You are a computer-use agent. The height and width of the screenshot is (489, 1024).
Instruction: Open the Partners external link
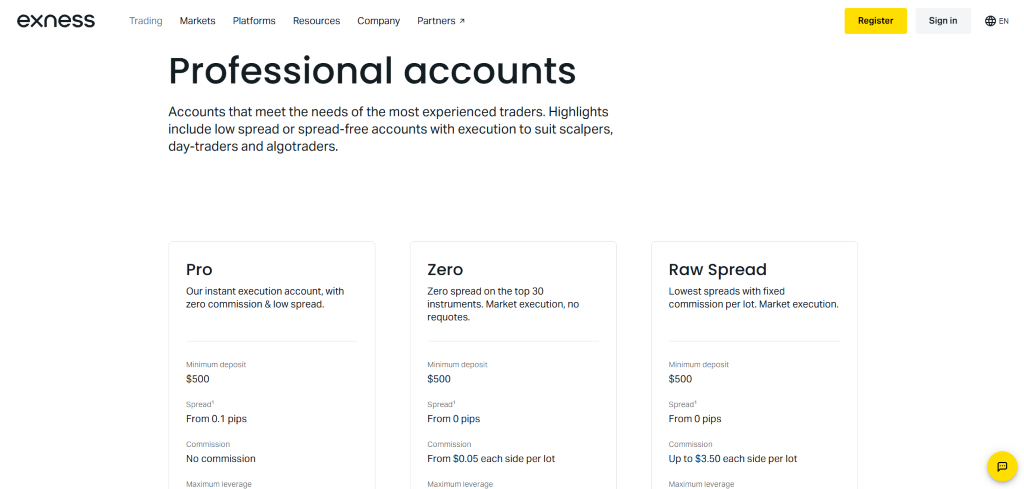pos(441,21)
